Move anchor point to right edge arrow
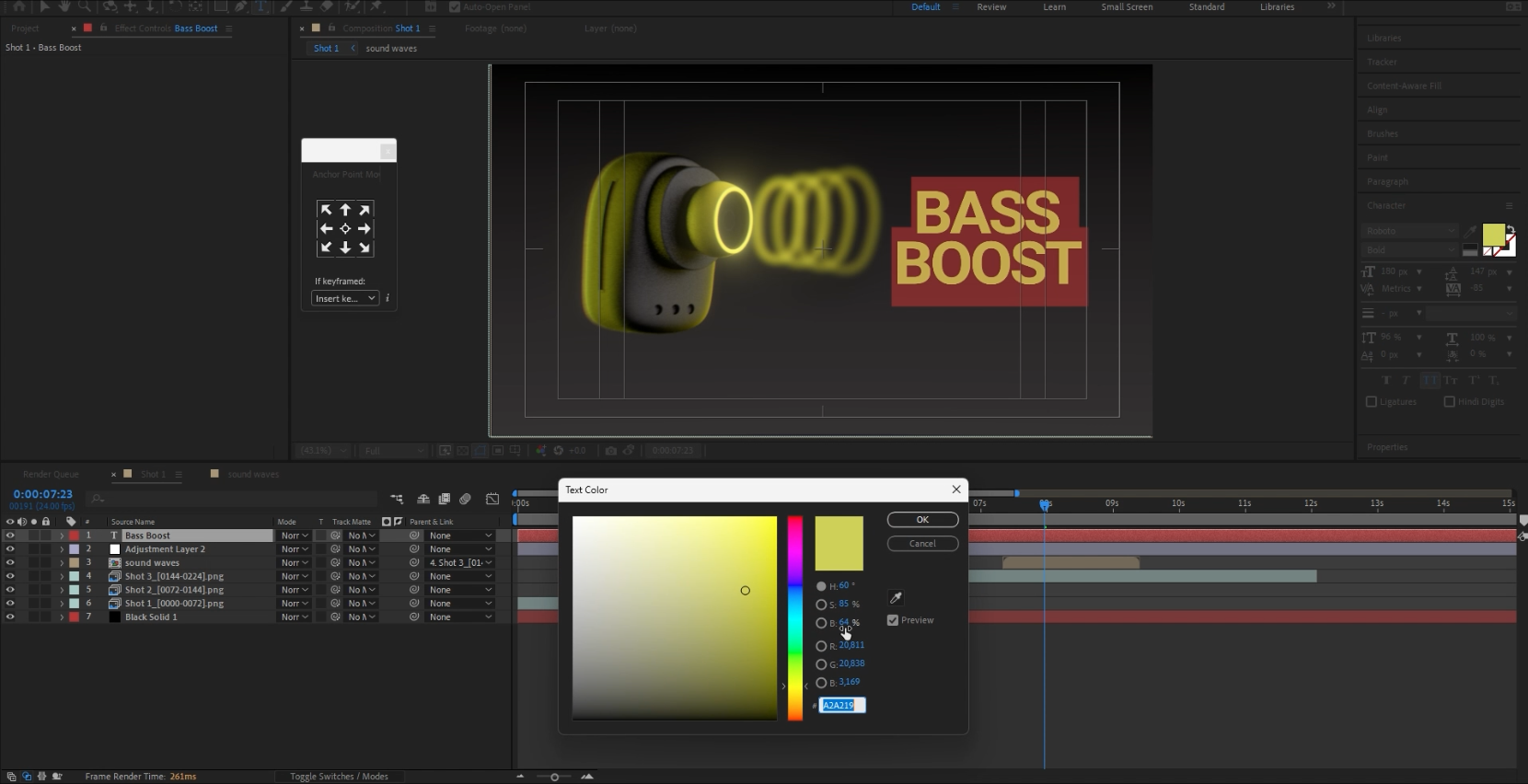The width and height of the screenshot is (1528, 784). tap(365, 228)
